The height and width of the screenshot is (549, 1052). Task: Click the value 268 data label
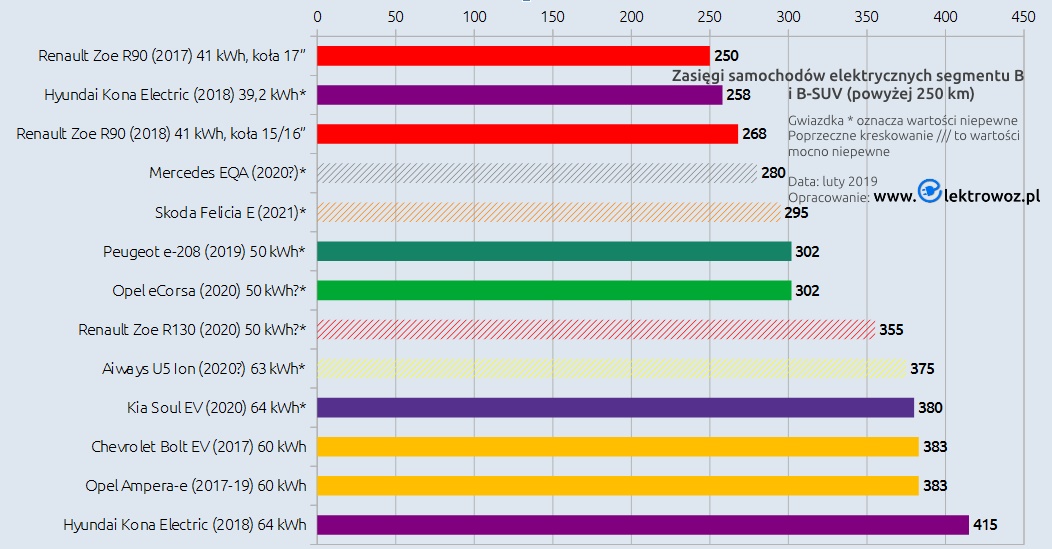[754, 134]
